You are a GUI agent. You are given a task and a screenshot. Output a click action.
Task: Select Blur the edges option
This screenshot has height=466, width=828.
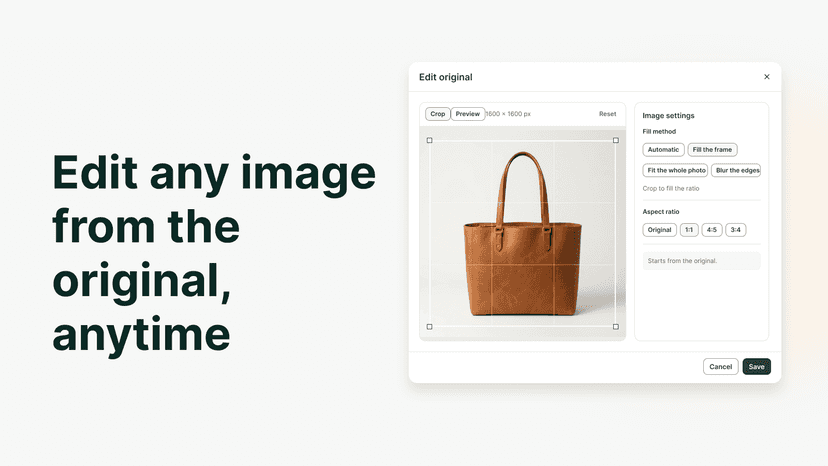pos(736,170)
